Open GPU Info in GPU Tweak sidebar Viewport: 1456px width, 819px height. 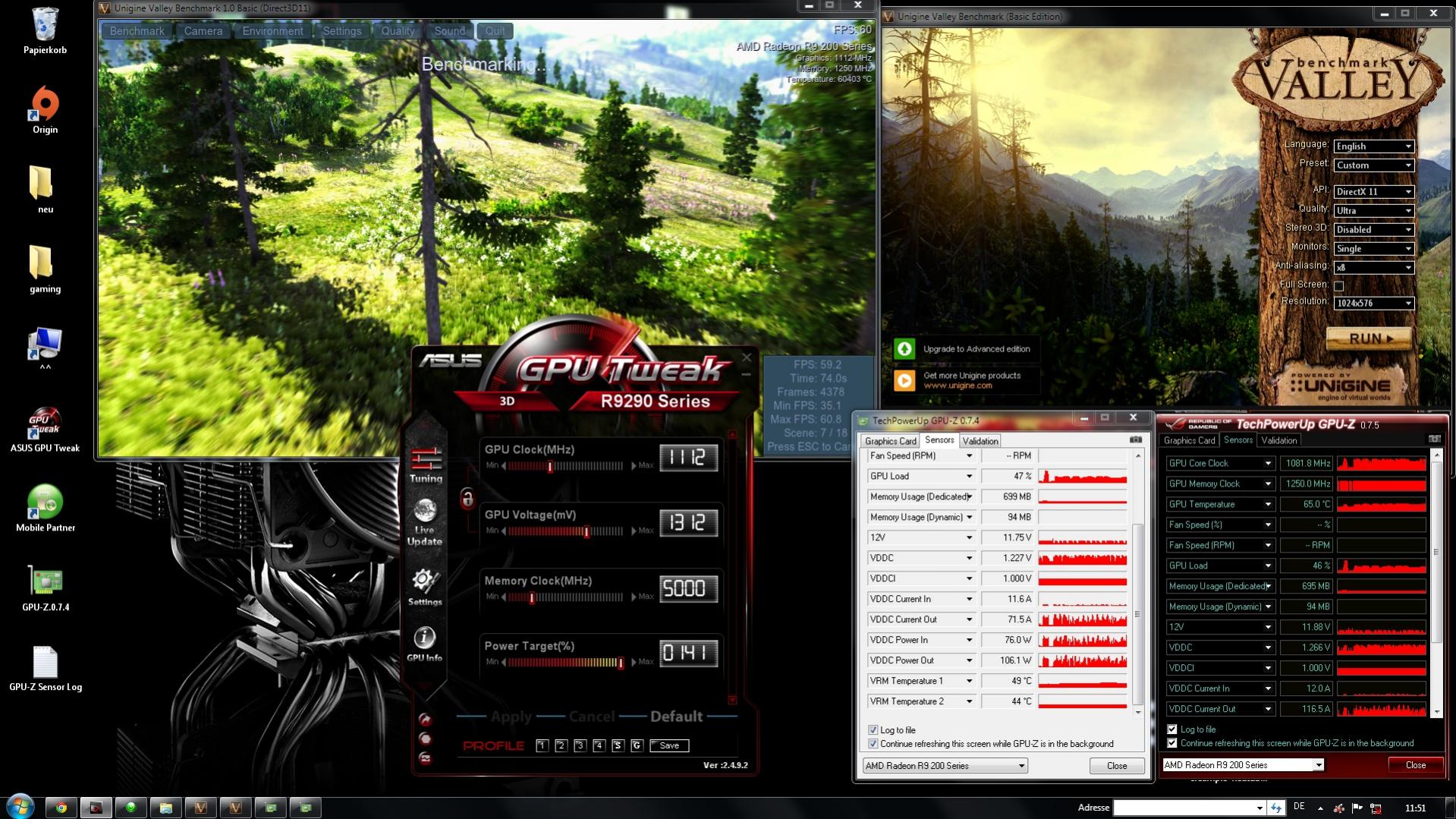424,644
